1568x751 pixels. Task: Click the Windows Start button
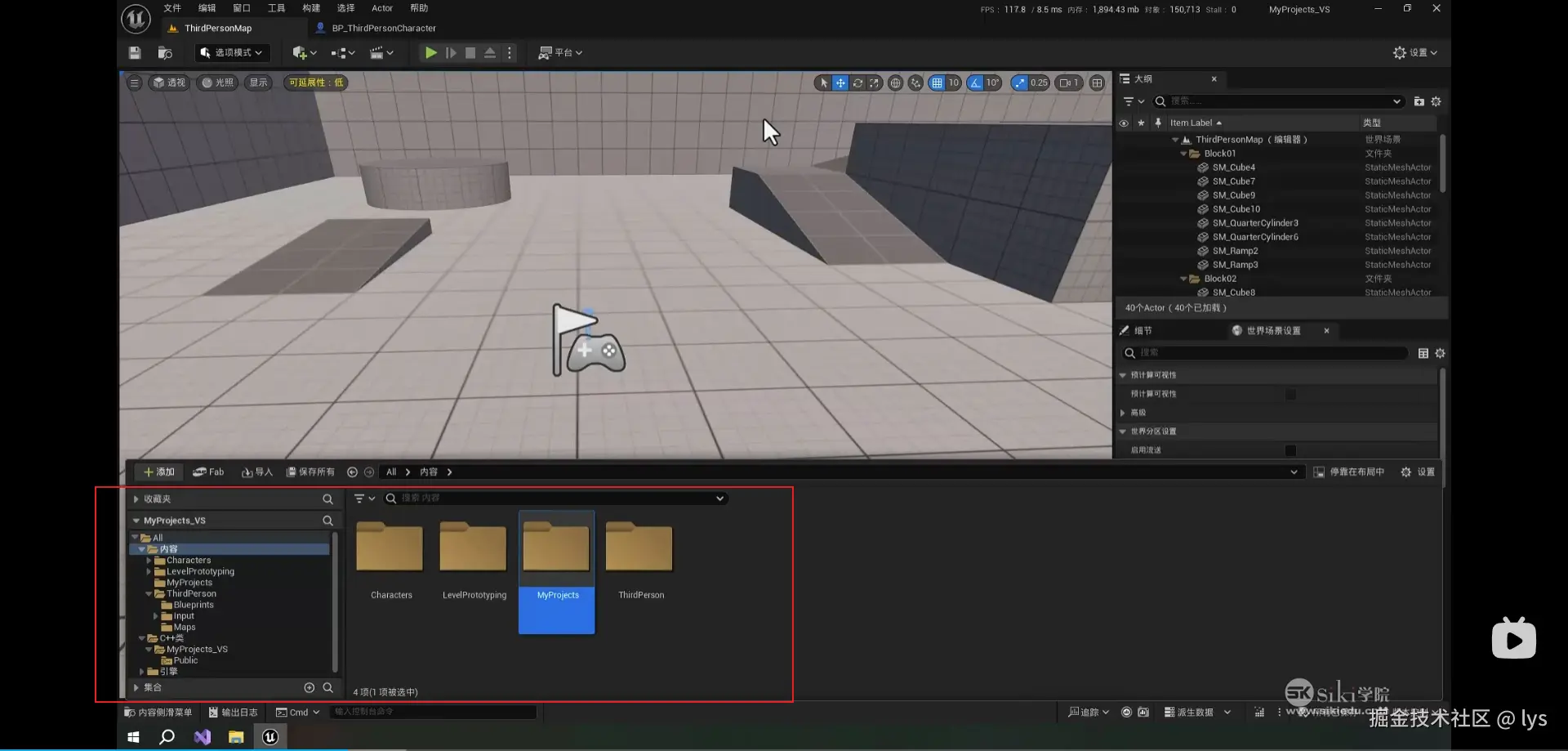click(133, 737)
